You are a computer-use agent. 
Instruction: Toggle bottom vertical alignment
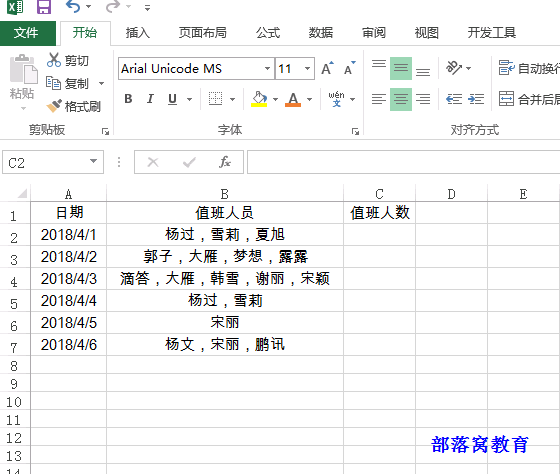(x=423, y=68)
